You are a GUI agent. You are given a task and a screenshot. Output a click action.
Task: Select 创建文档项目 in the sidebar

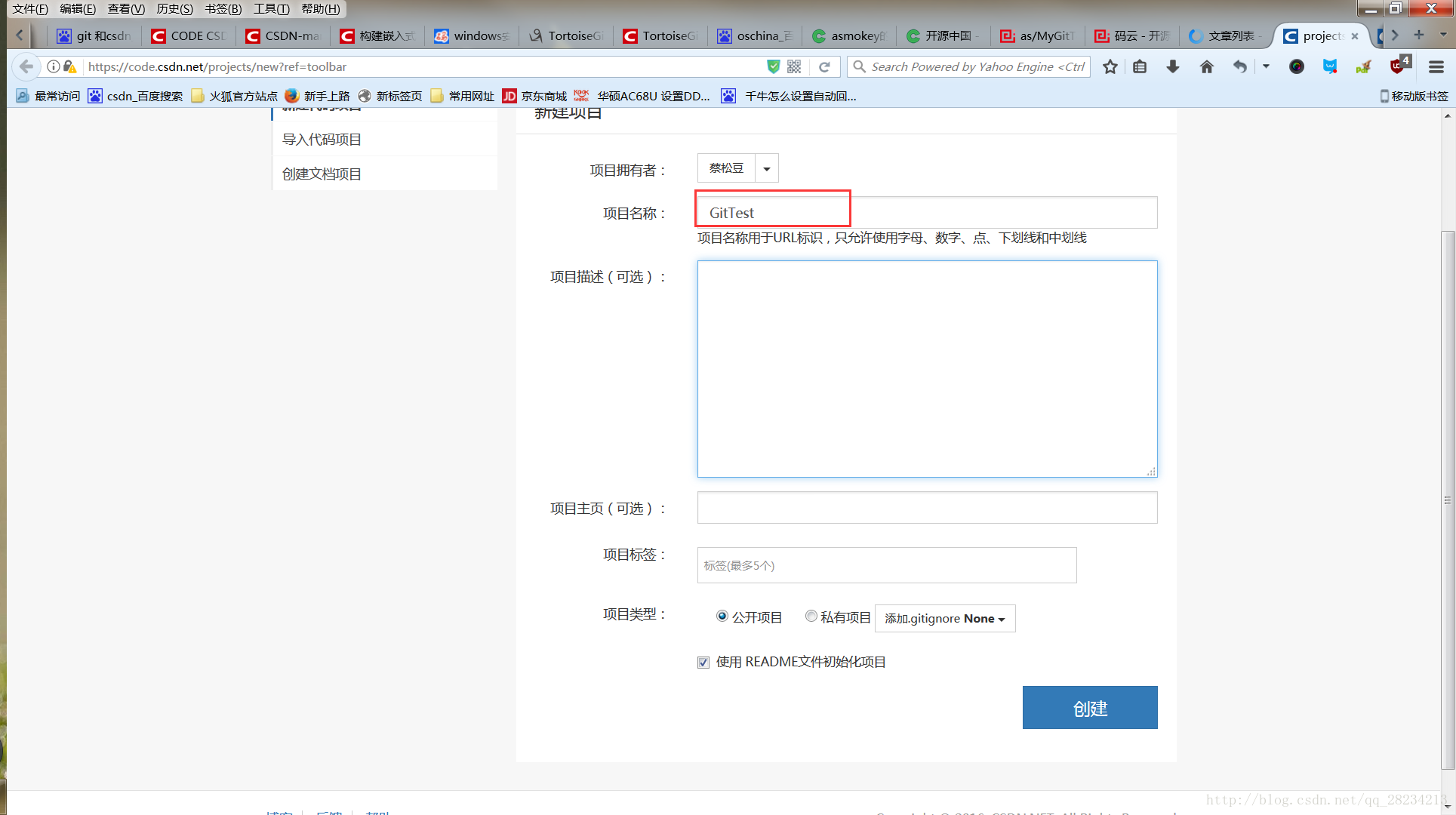coord(385,174)
